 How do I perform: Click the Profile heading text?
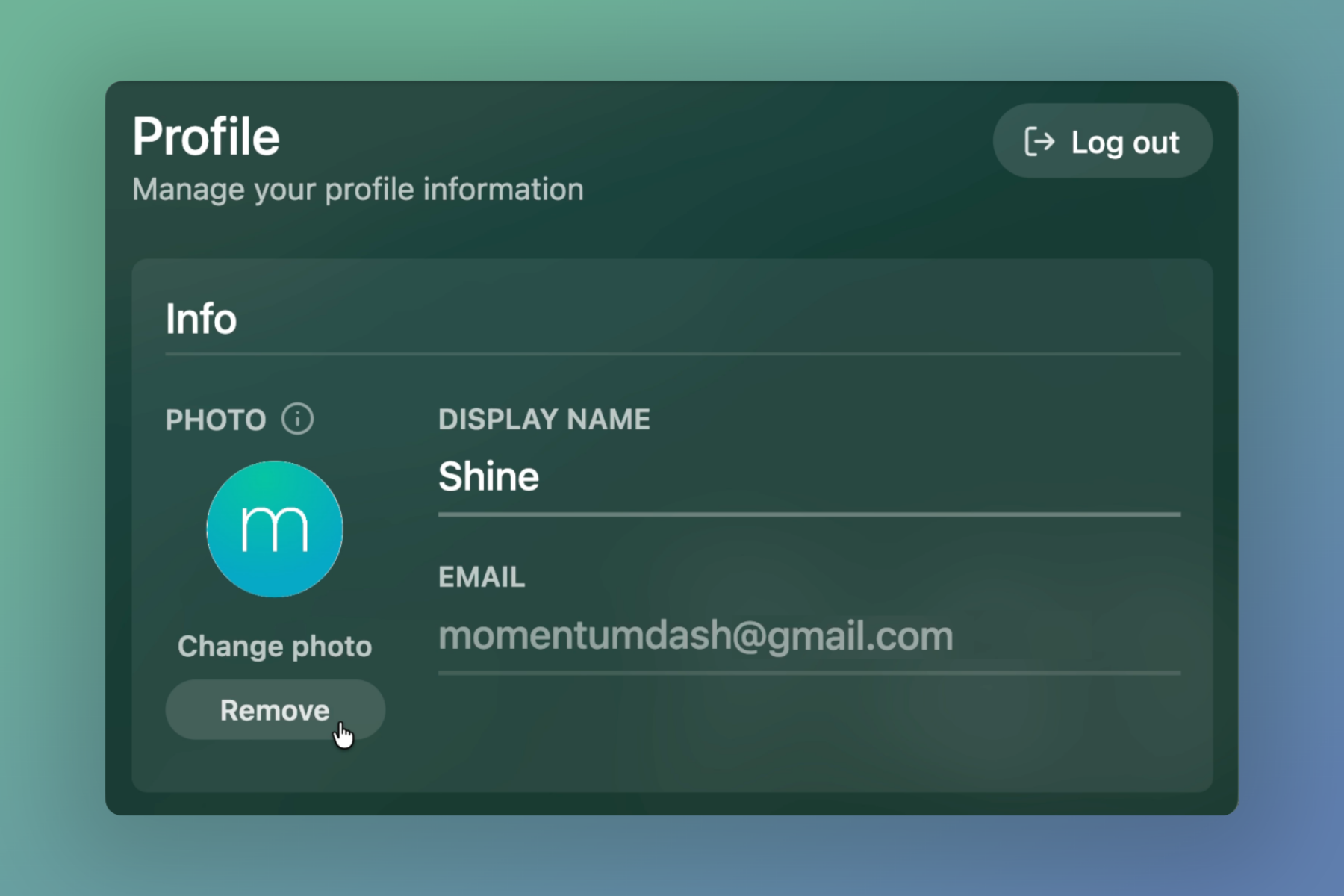(206, 137)
